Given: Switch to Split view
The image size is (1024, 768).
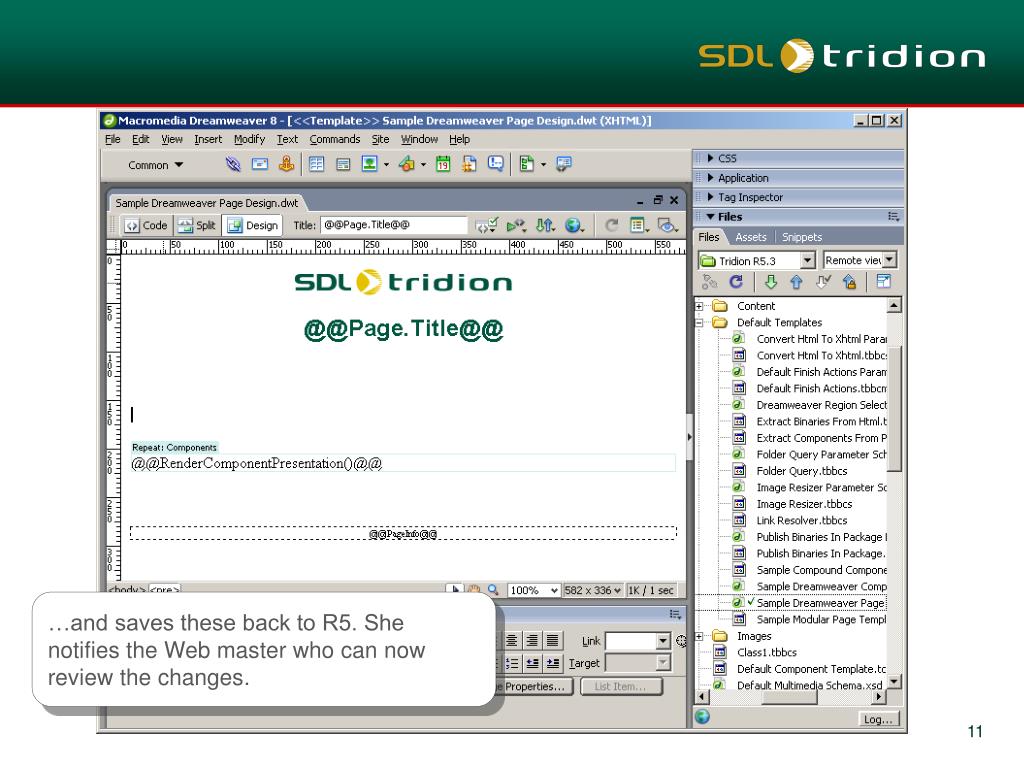Looking at the screenshot, I should (197, 225).
